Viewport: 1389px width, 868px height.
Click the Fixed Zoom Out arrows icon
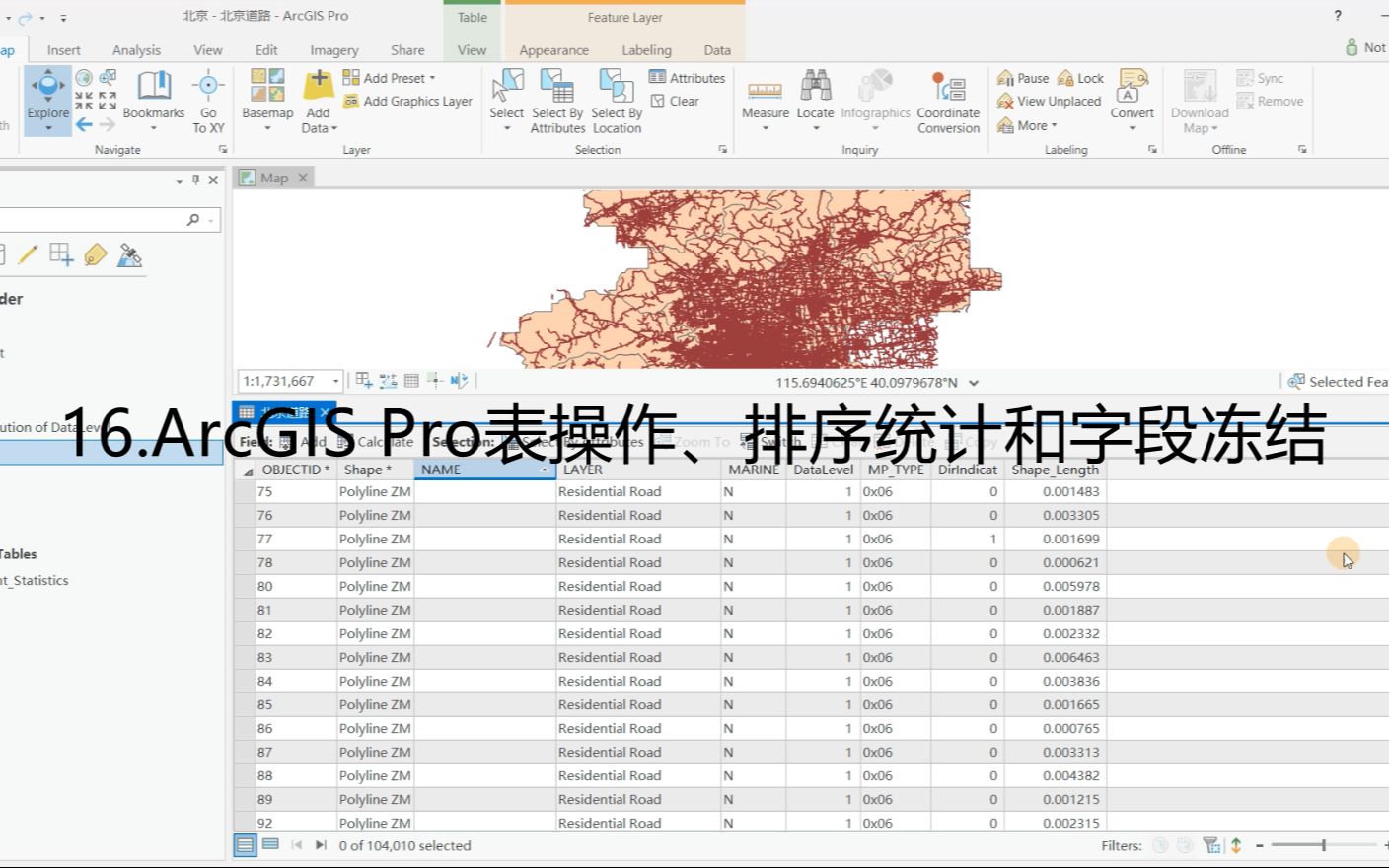click(x=108, y=101)
